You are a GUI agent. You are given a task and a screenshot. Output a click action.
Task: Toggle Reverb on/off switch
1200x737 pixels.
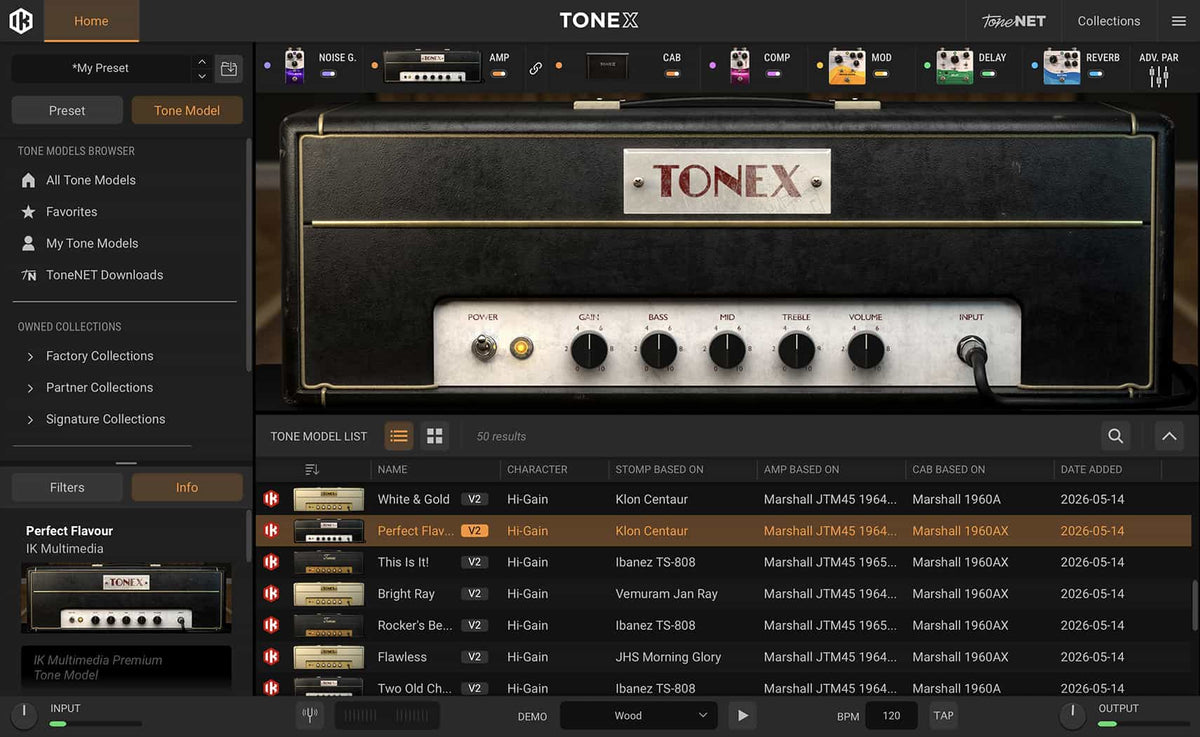(1095, 74)
